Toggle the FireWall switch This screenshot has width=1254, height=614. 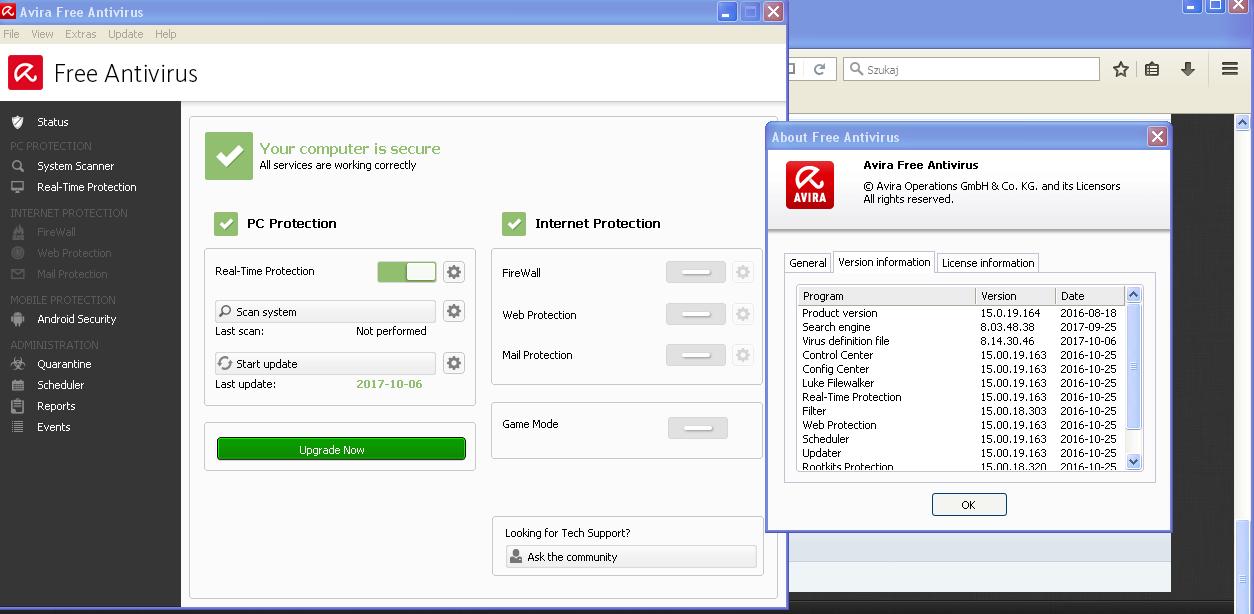click(x=696, y=272)
